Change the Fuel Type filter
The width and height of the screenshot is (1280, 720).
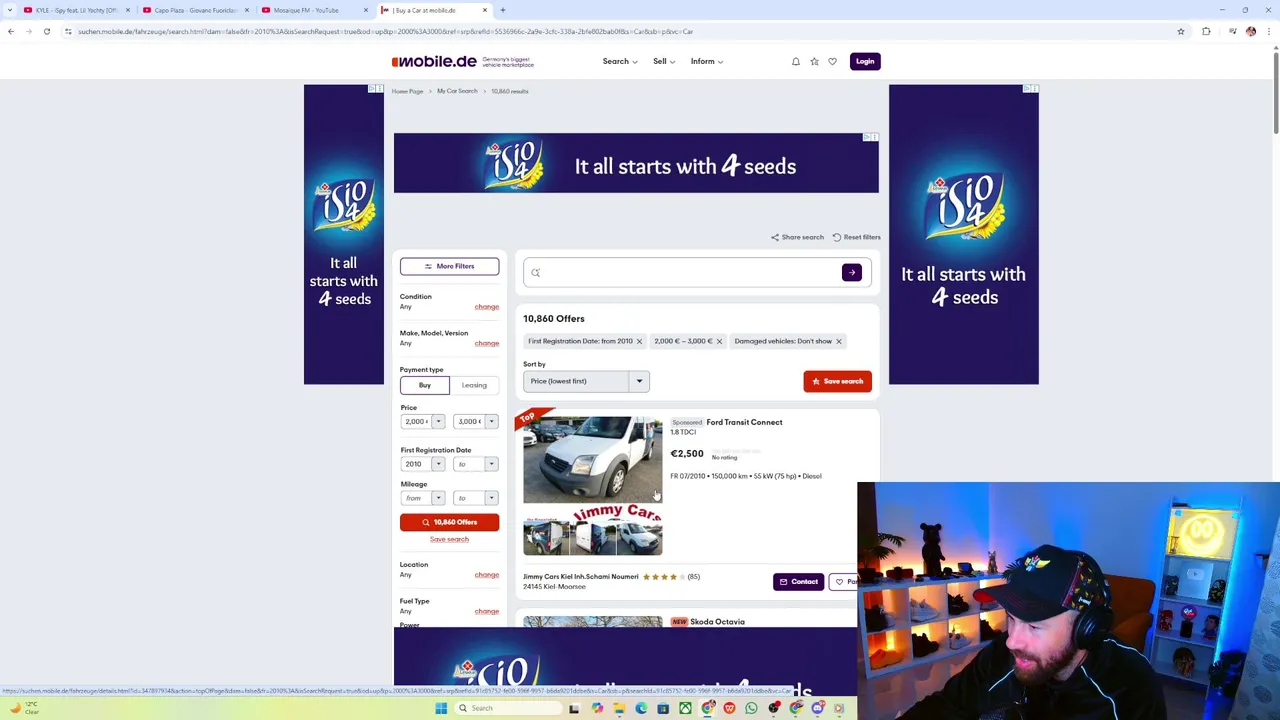click(487, 611)
